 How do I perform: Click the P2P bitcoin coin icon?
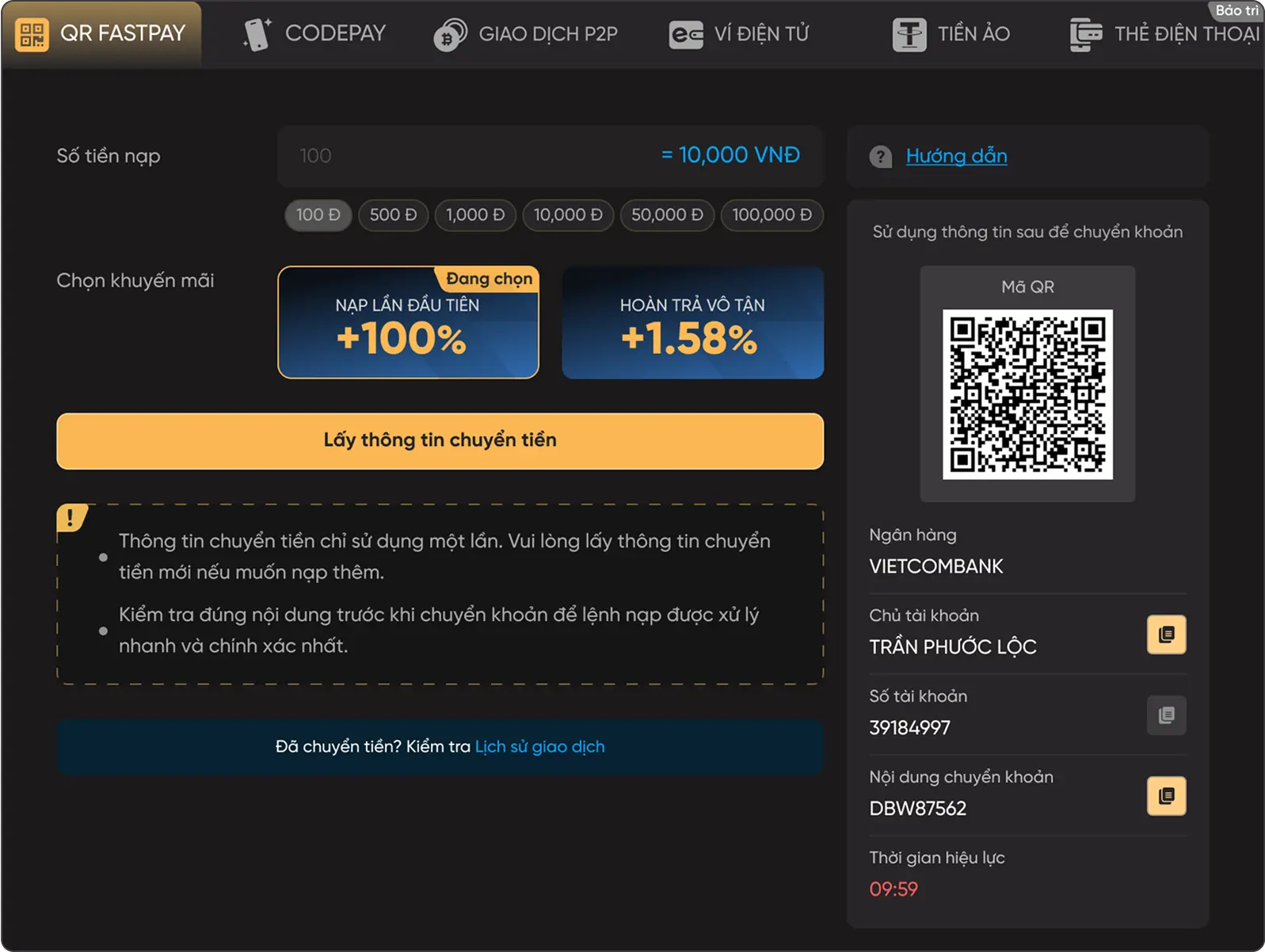(x=450, y=36)
